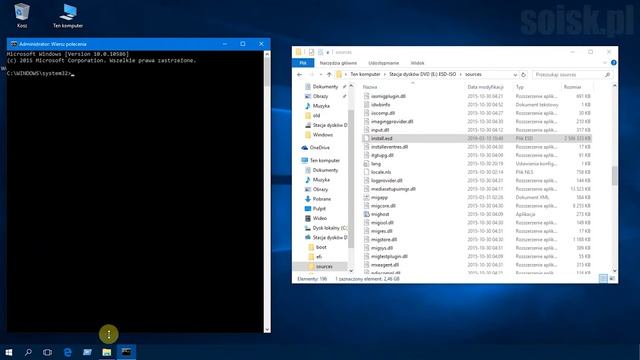Open recent locations dropdown beside forward arrow
This screenshot has height=360, width=640.
click(x=320, y=75)
